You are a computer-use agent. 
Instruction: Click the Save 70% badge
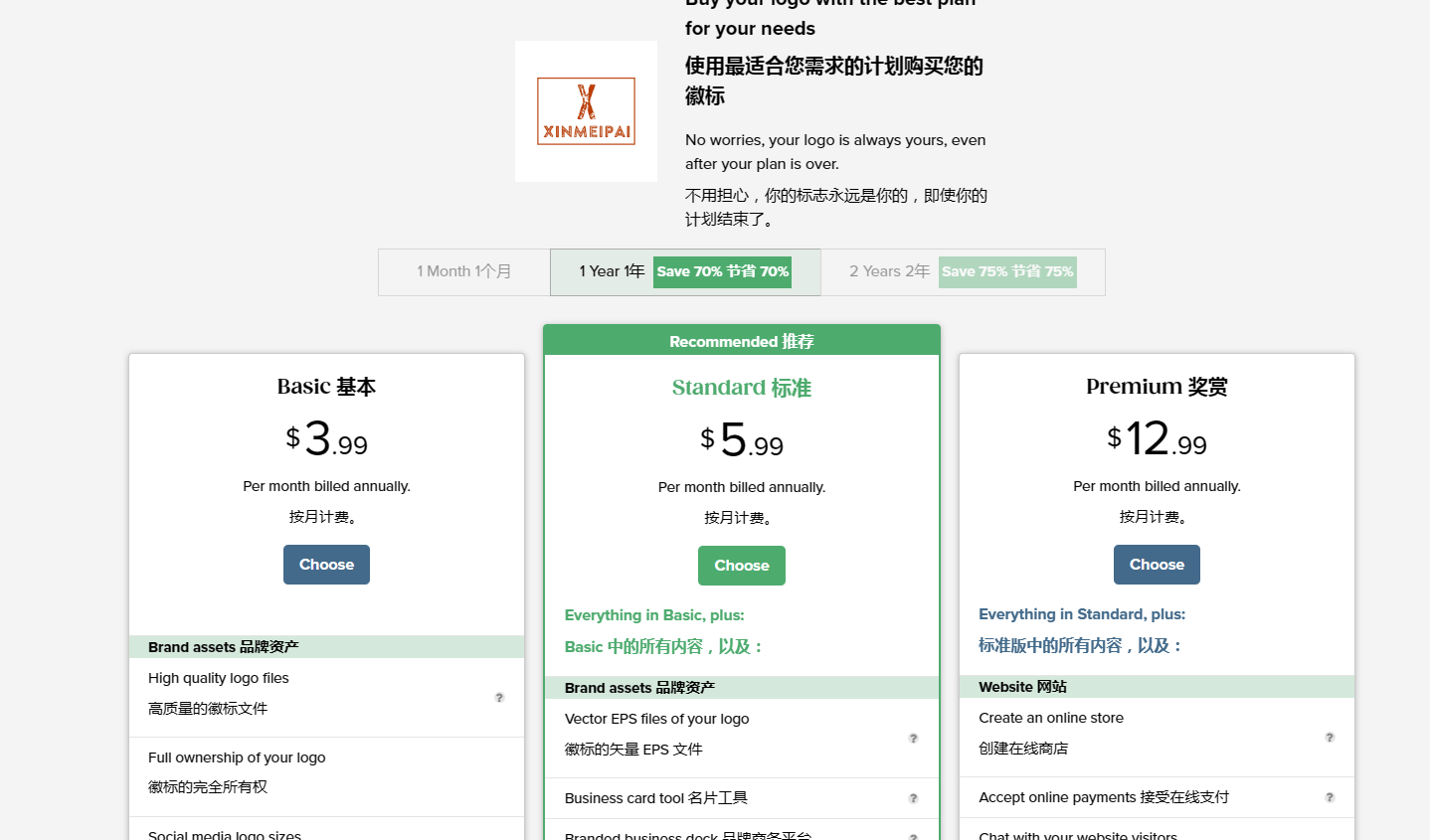[722, 272]
